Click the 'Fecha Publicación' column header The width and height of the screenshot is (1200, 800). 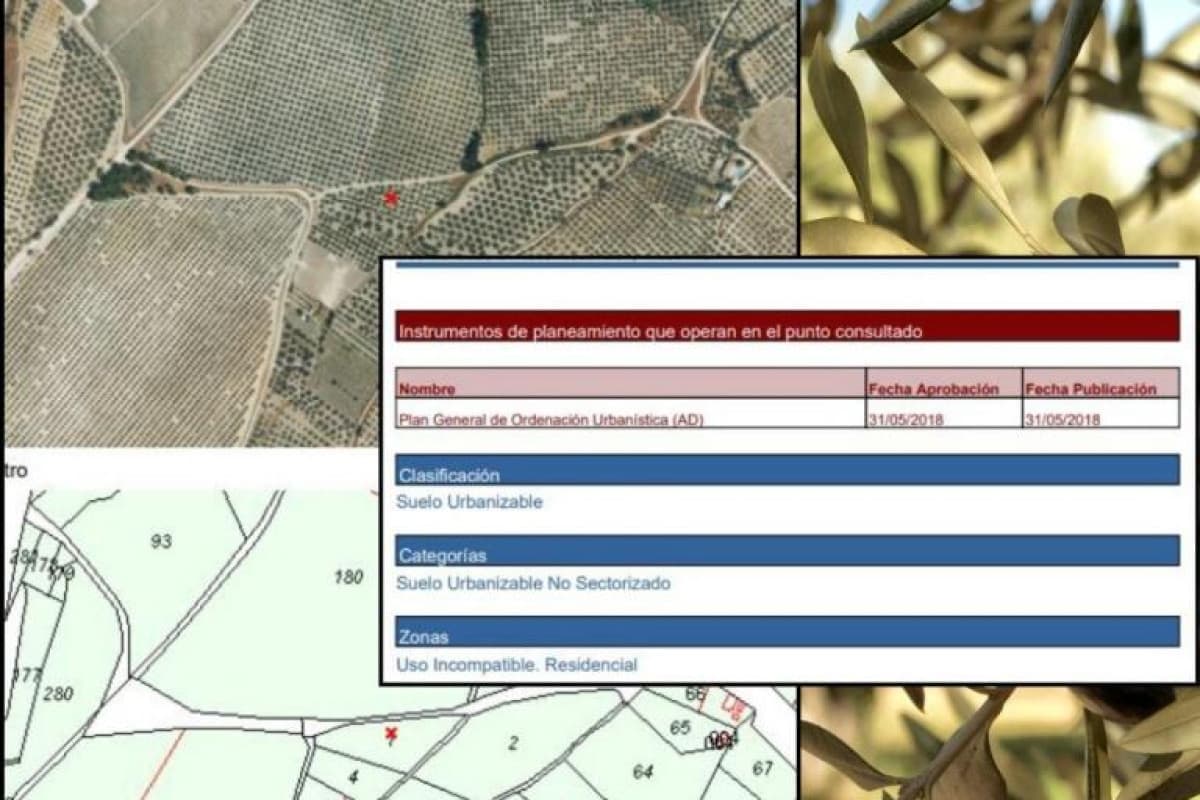1101,384
